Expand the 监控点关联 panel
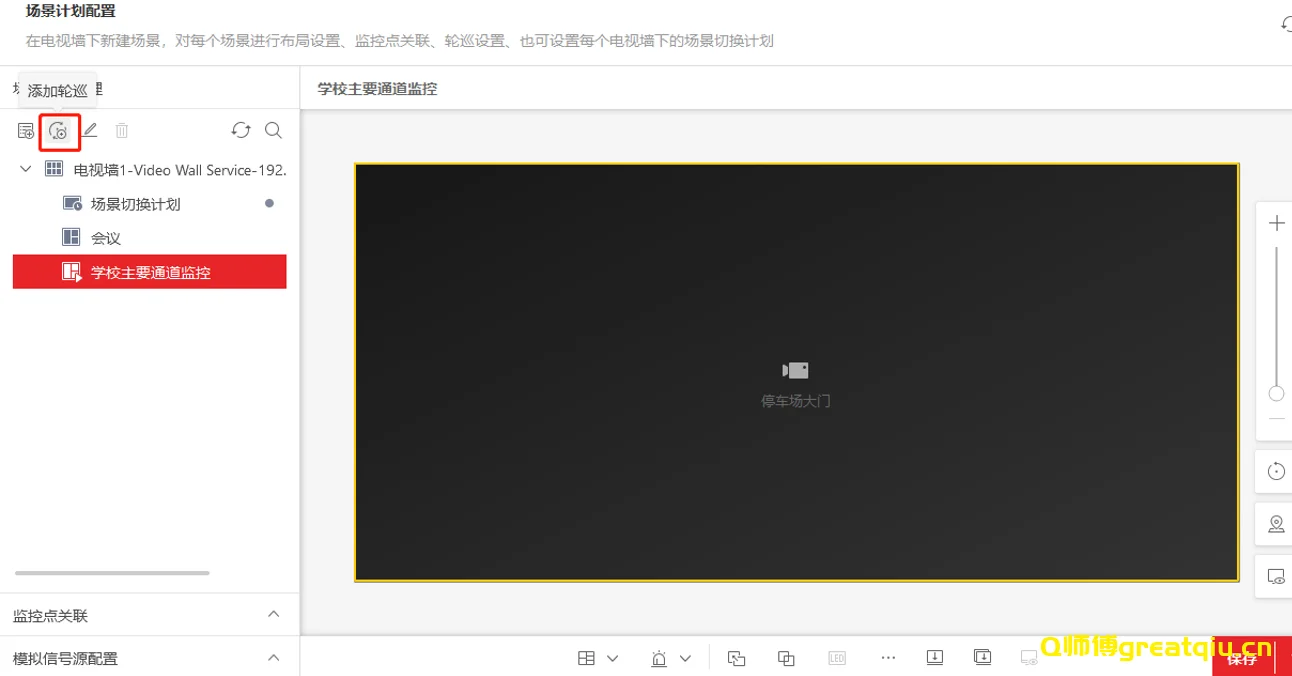 (273, 615)
